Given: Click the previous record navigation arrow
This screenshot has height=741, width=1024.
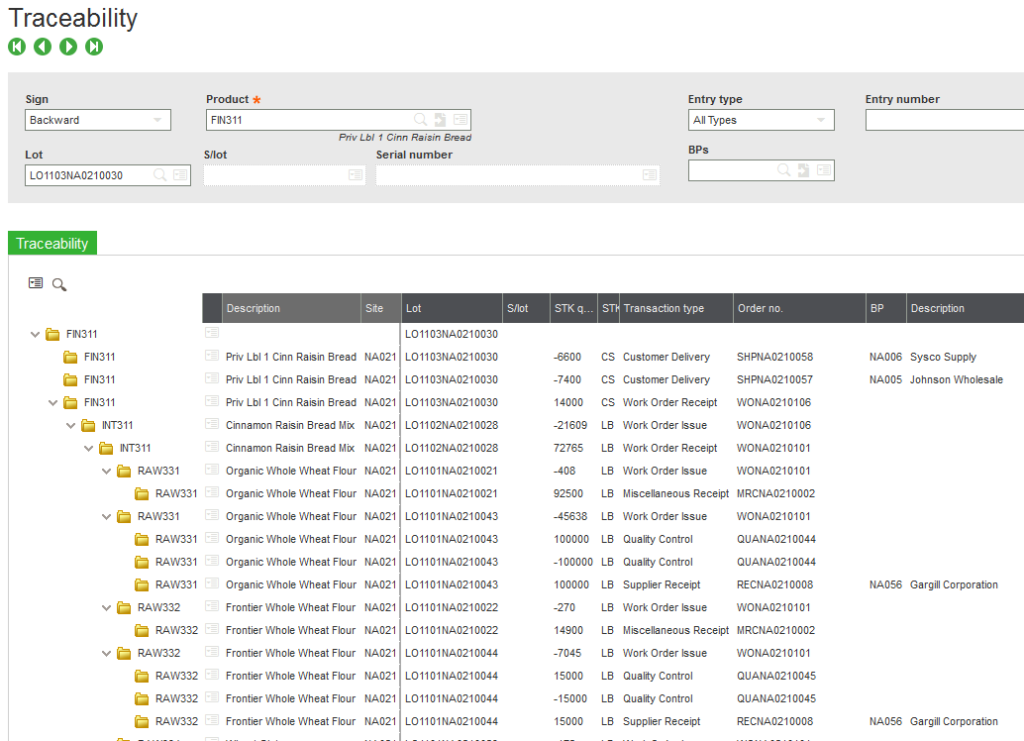Looking at the screenshot, I should [x=42, y=47].
